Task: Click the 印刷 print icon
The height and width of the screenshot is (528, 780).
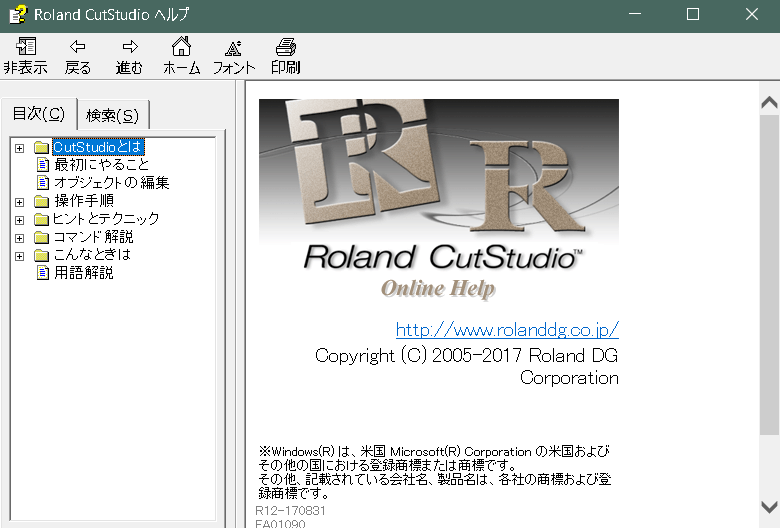Action: [x=286, y=47]
